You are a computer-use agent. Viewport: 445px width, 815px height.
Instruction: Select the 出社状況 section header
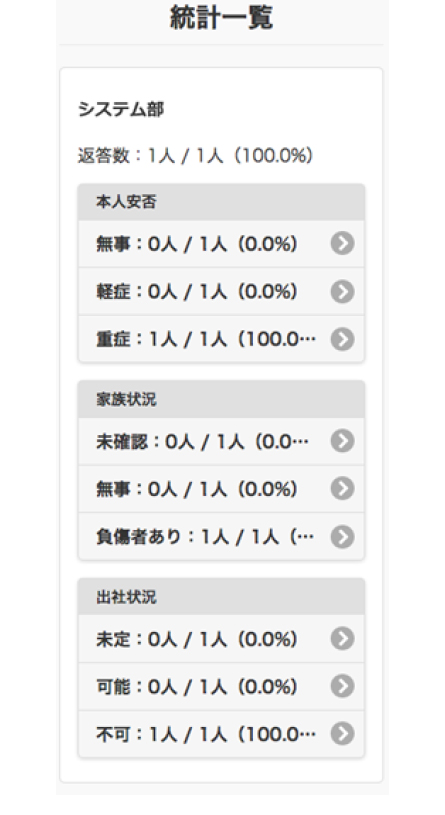[221, 597]
